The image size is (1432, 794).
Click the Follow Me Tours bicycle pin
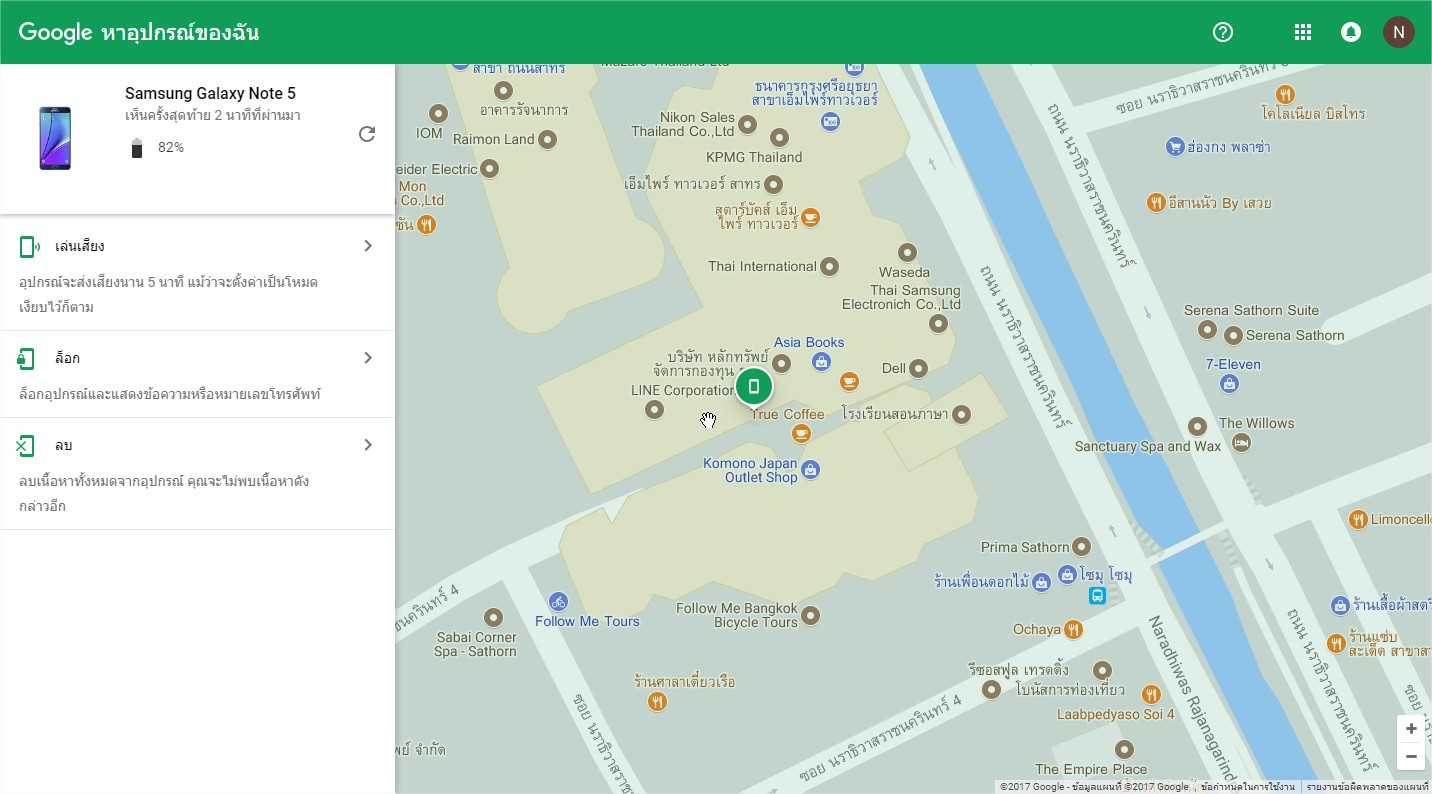[x=558, y=601]
